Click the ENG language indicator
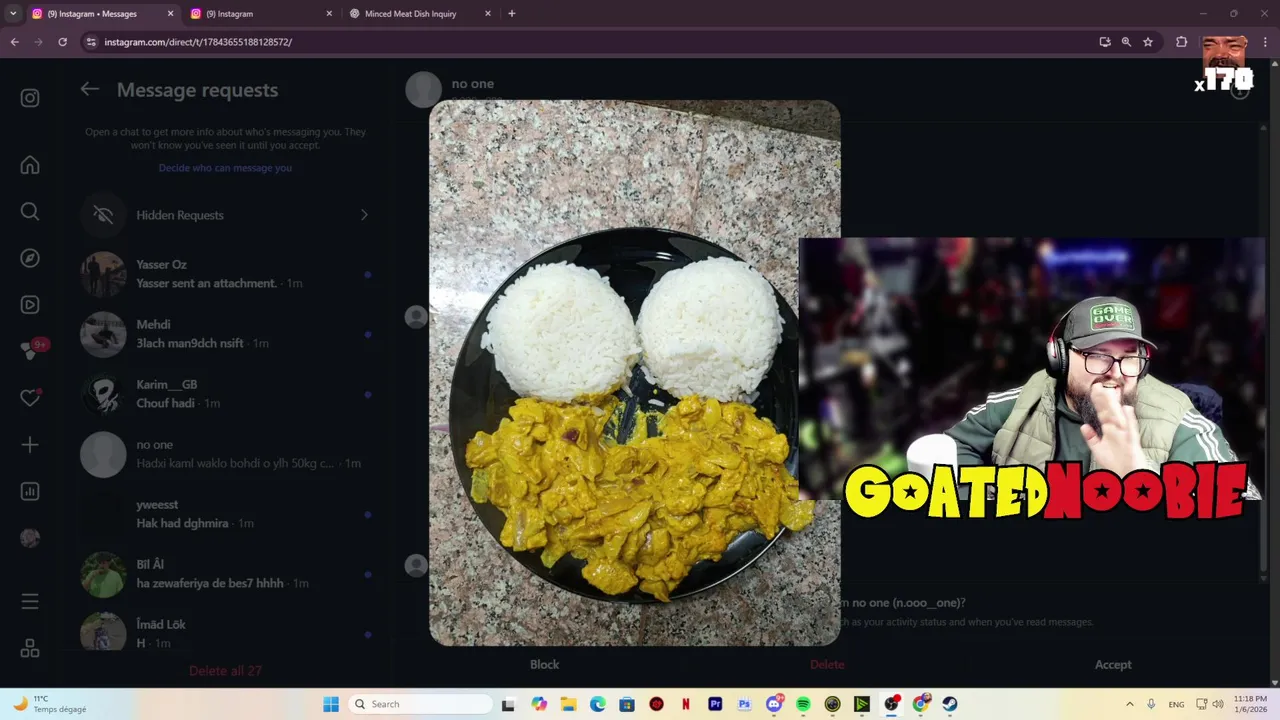The height and width of the screenshot is (720, 1280). [x=1176, y=704]
